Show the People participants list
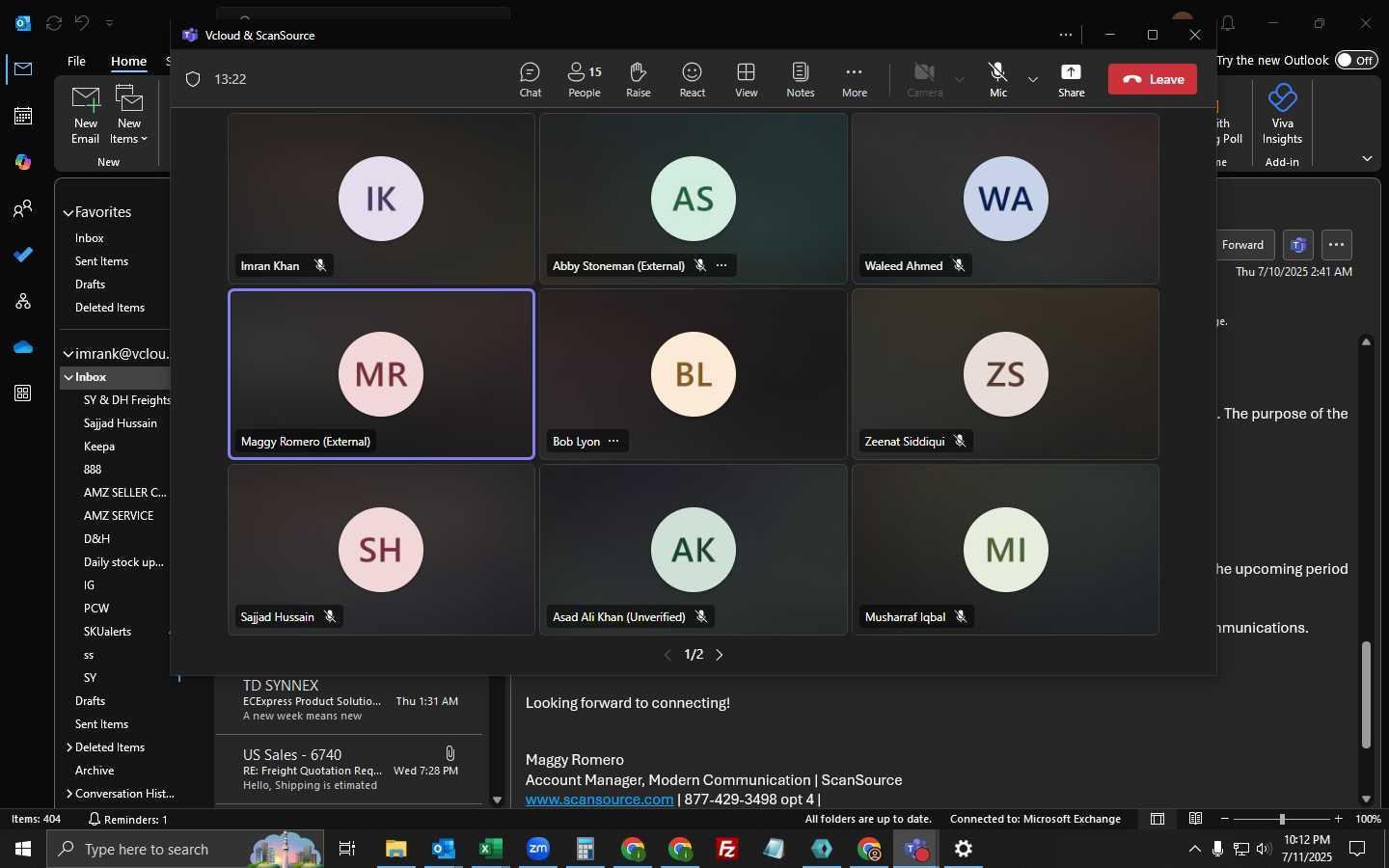Screen dimensions: 1389x868 [585, 79]
